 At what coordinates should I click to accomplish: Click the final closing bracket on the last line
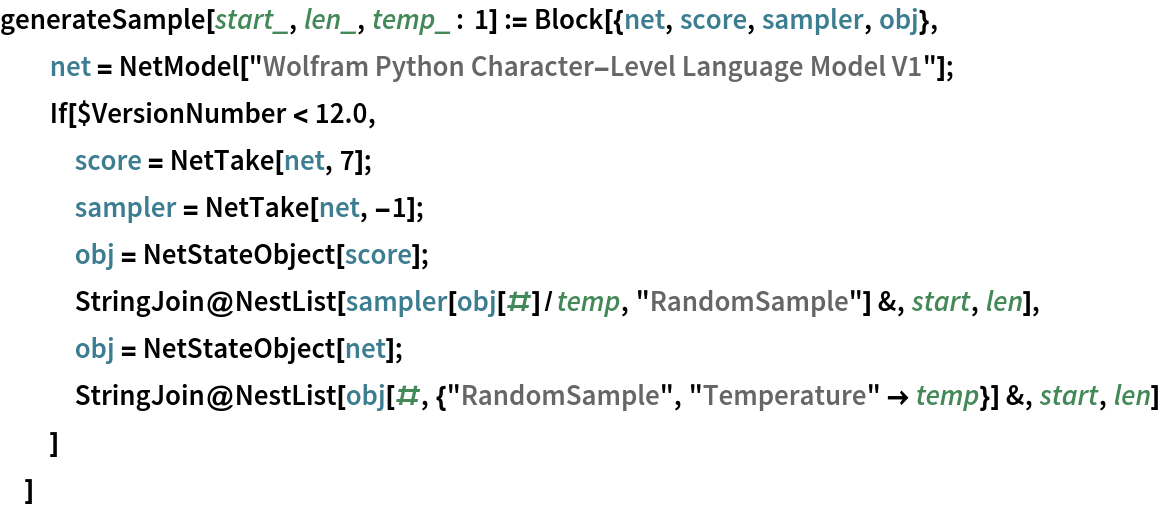[x=30, y=489]
